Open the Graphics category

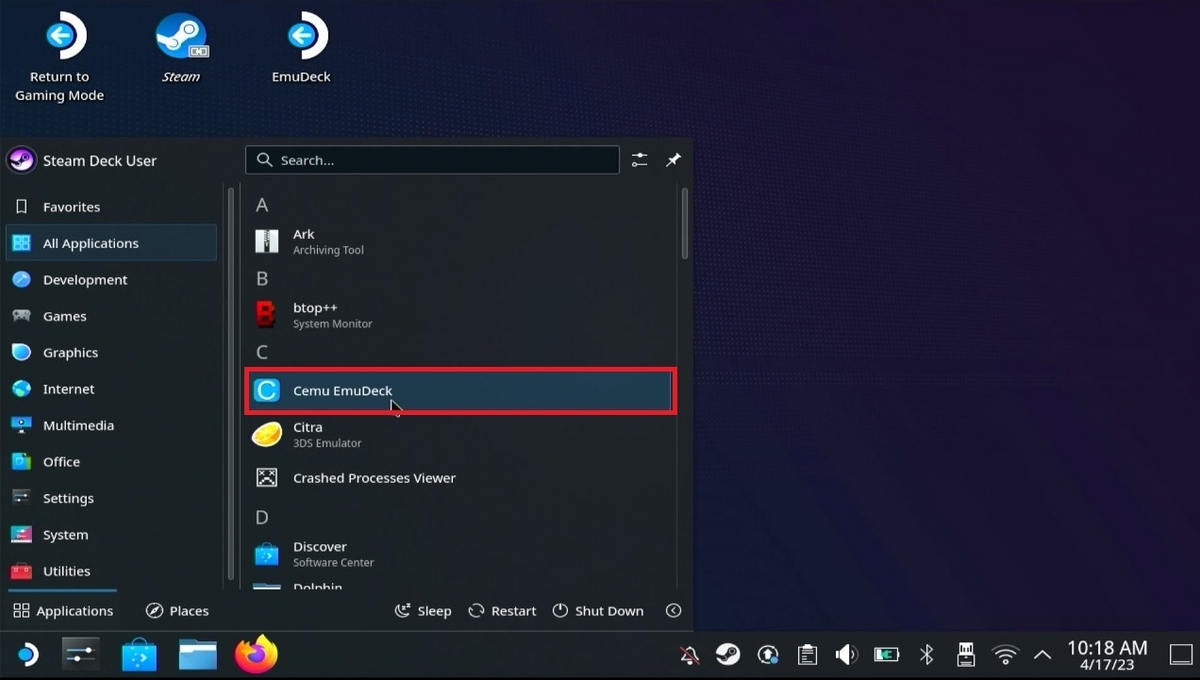(x=111, y=353)
